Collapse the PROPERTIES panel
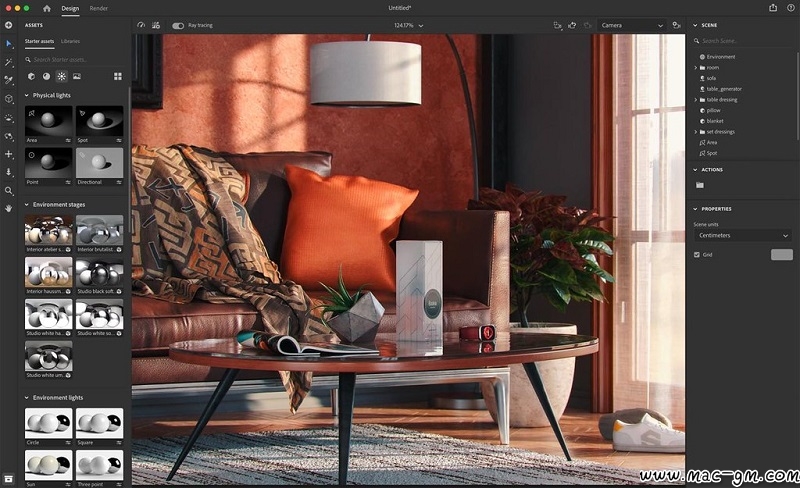The width and height of the screenshot is (800, 488). point(695,209)
